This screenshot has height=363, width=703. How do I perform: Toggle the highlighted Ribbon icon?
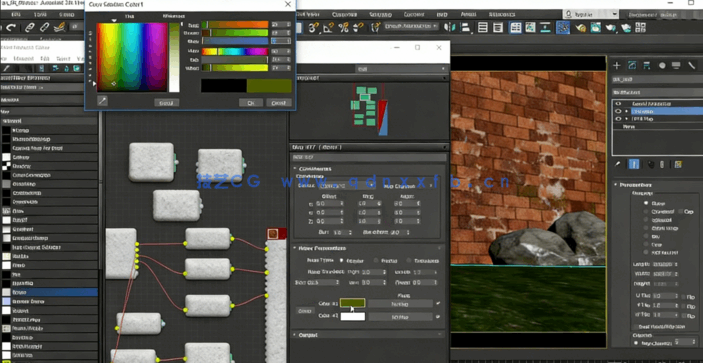(x=516, y=28)
